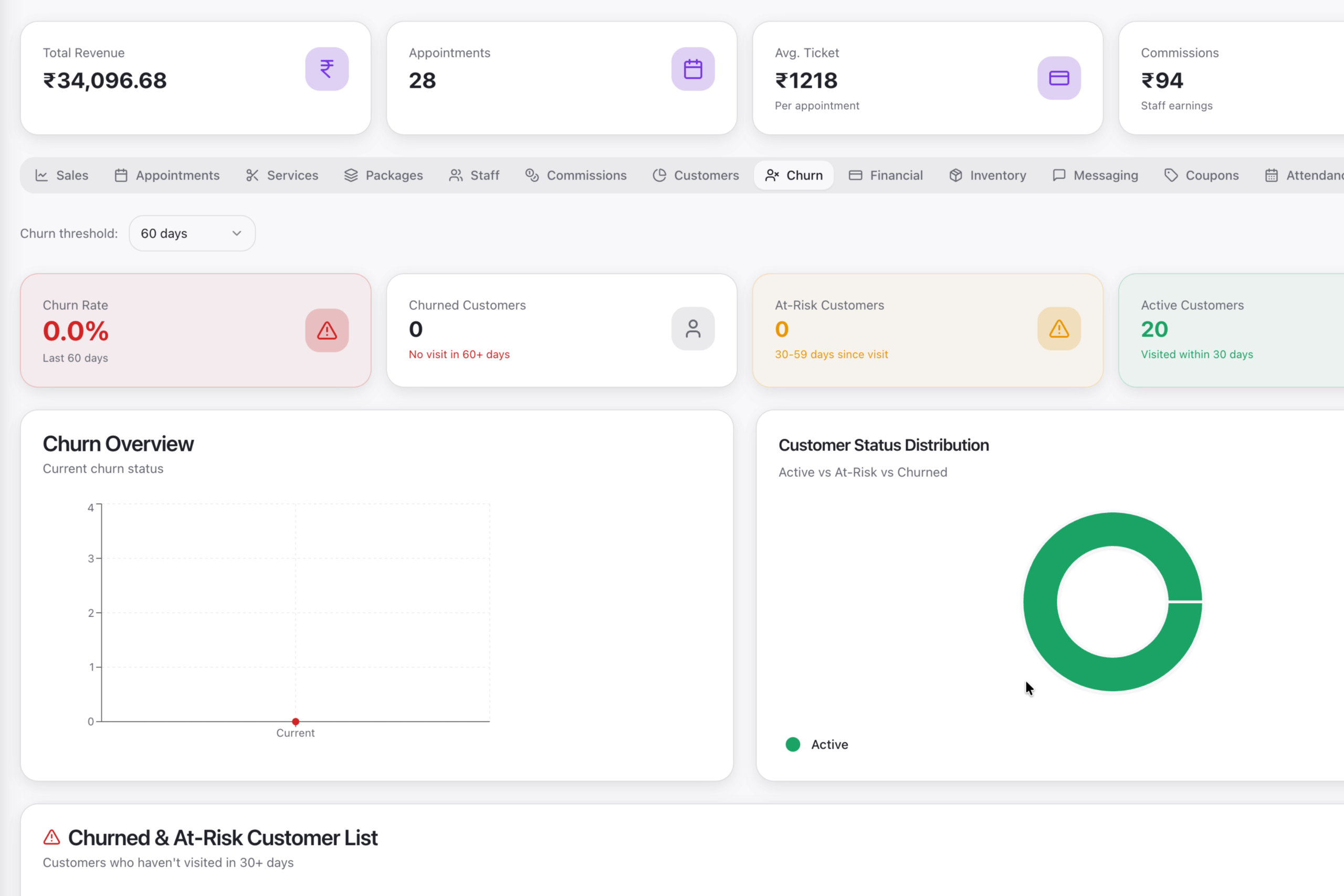This screenshot has height=896, width=1344.
Task: Click the warning icon beside Churned & At-Risk heading
Action: click(51, 837)
